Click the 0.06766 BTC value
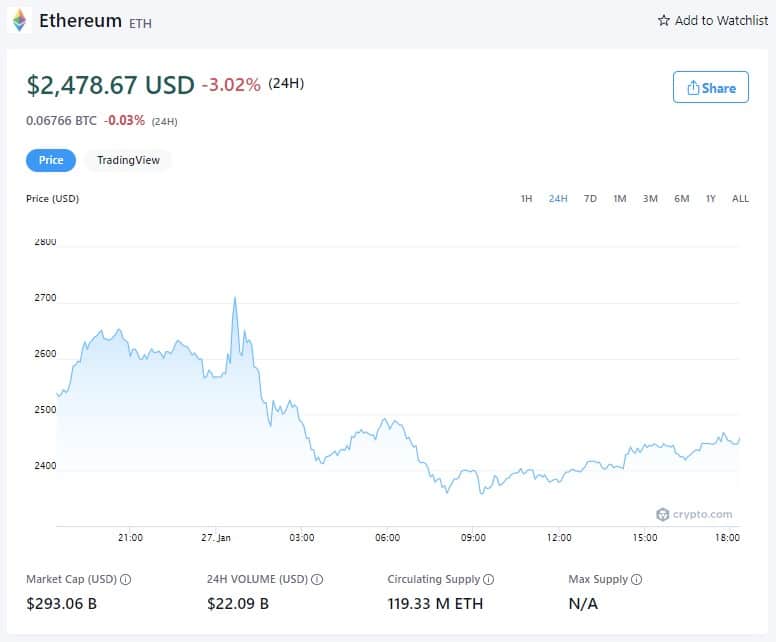The height and width of the screenshot is (642, 776). (x=61, y=120)
